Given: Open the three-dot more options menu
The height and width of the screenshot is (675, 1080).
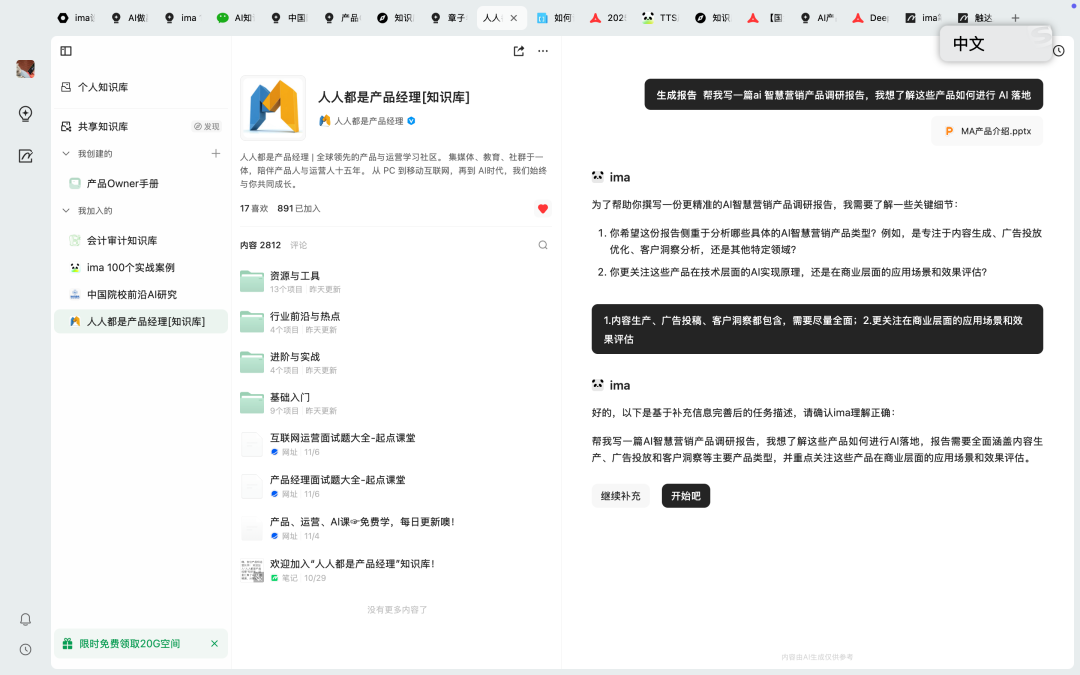Looking at the screenshot, I should pyautogui.click(x=543, y=51).
